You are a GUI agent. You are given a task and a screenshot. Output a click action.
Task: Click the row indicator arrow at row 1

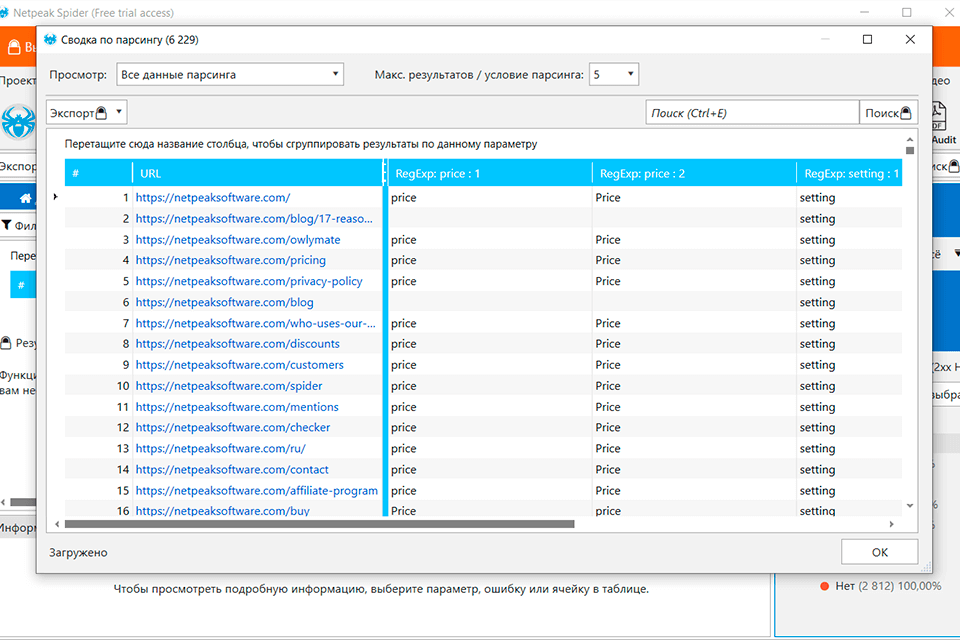coord(55,197)
